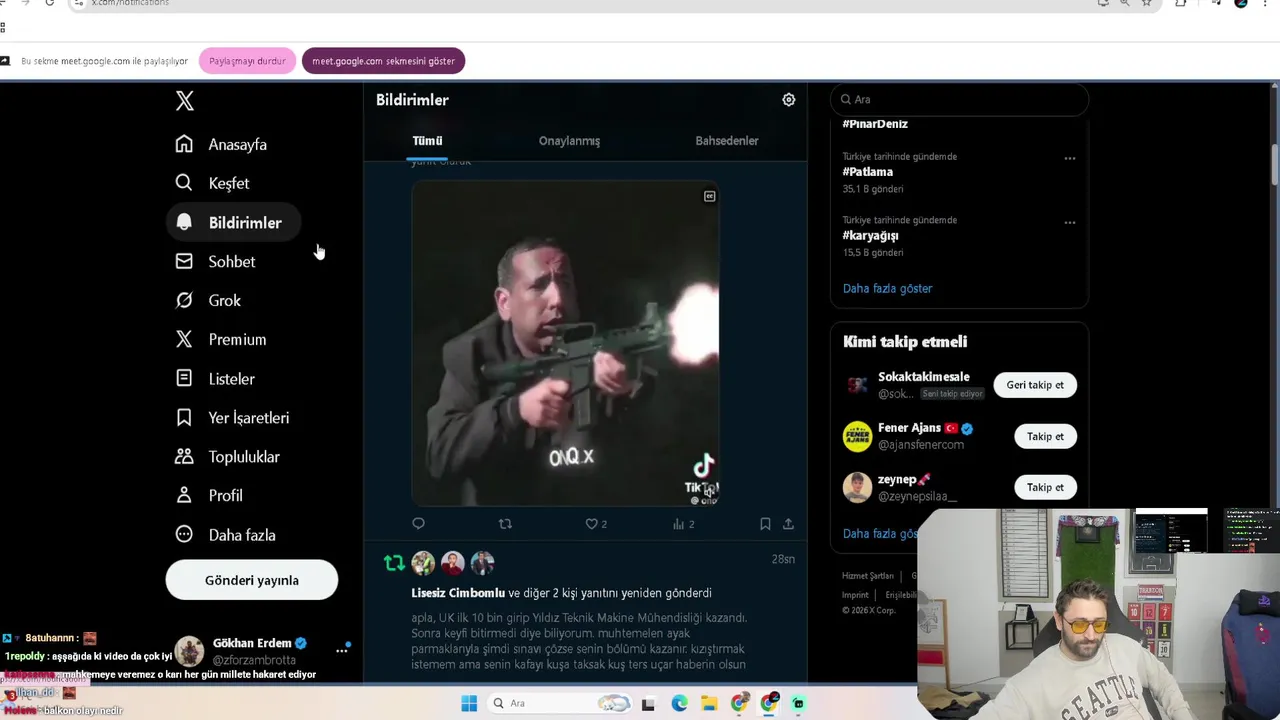The image size is (1280, 720).
Task: Open options for #Patlama trend
Action: pos(1069,158)
